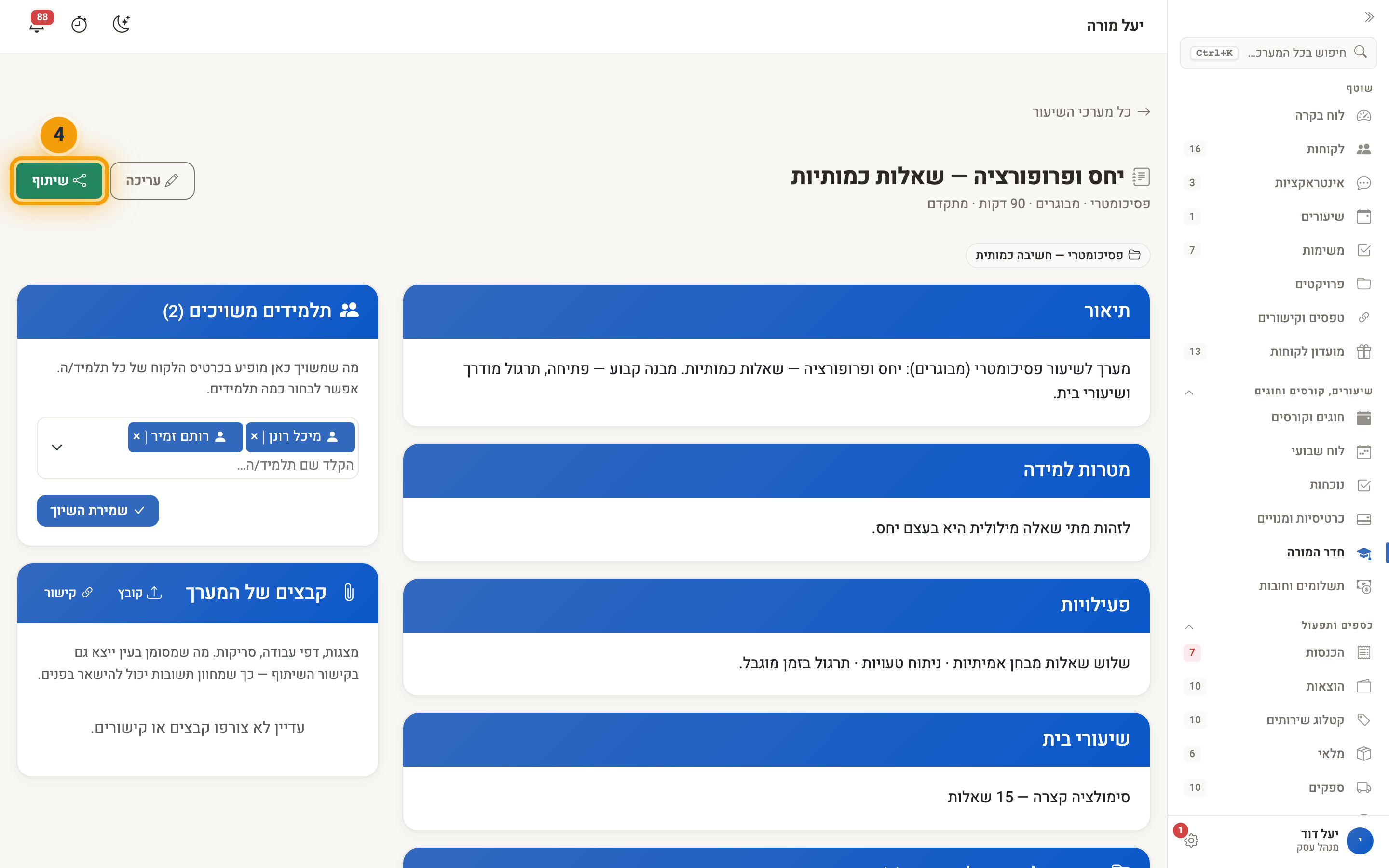Go to לקוחות clients page
Screen dimensions: 1389x868
pos(1278,149)
